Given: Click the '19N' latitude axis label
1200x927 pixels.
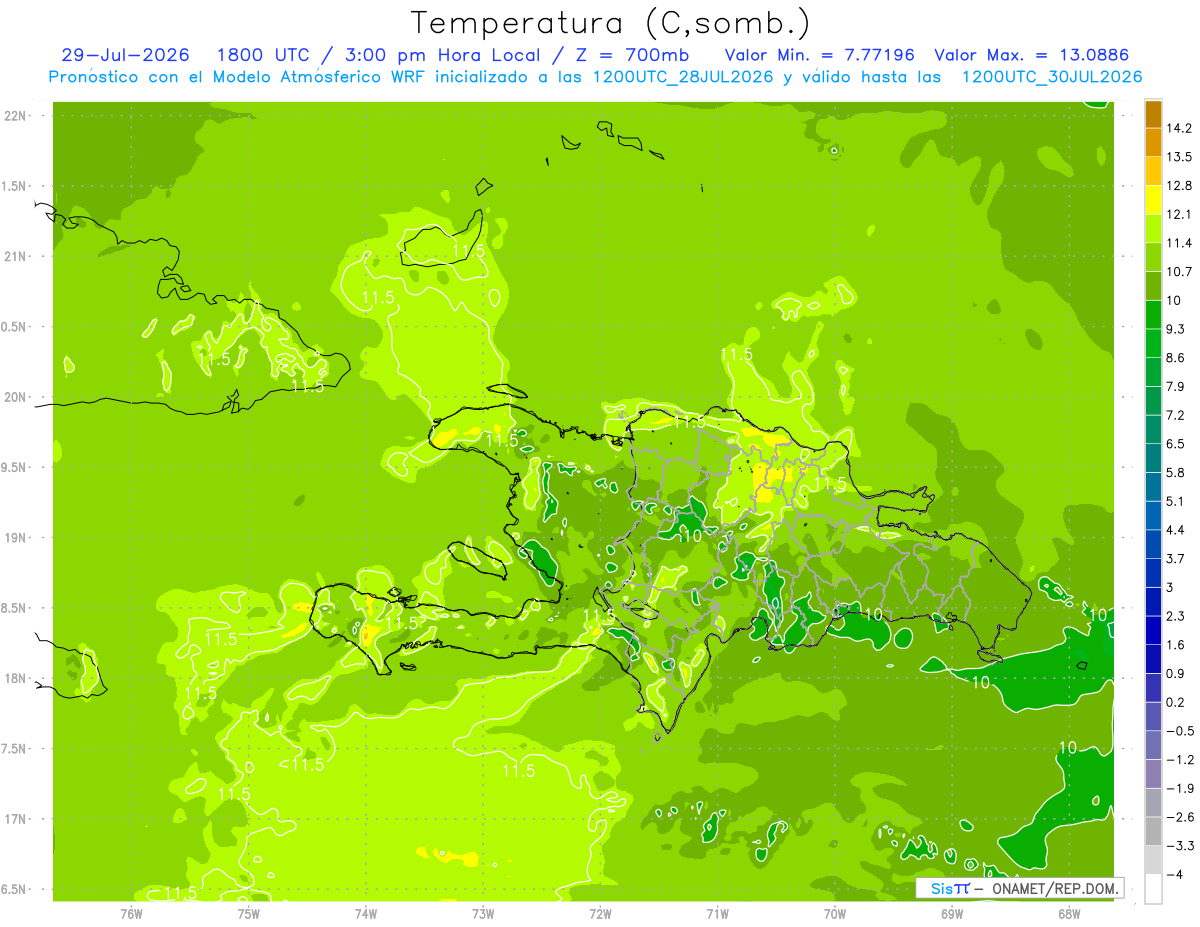Looking at the screenshot, I should (x=17, y=538).
